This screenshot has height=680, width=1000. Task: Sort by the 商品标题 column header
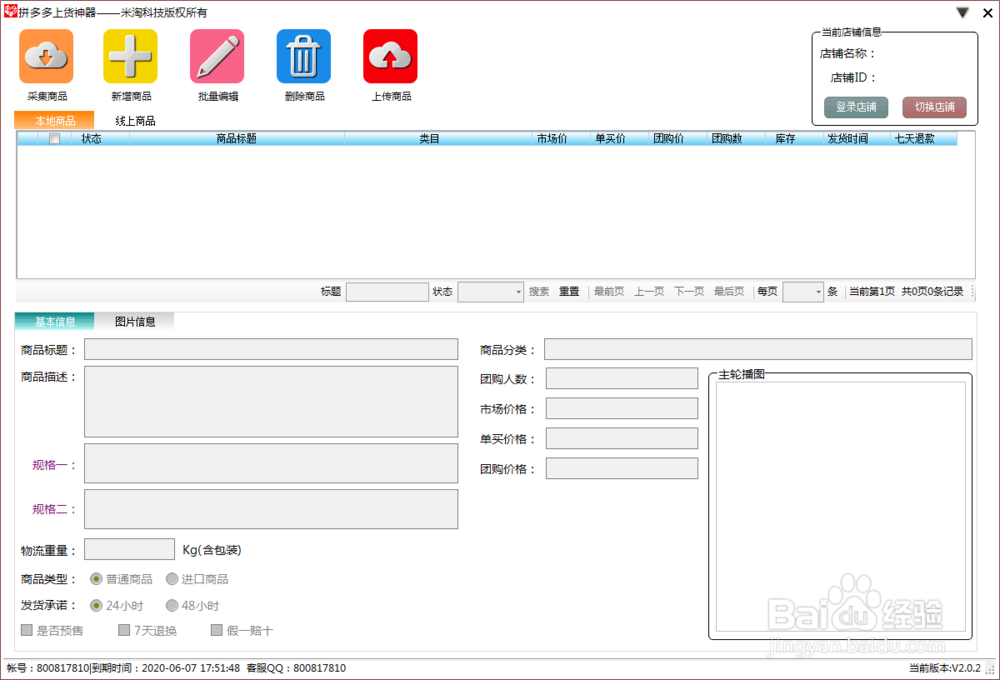[x=237, y=138]
